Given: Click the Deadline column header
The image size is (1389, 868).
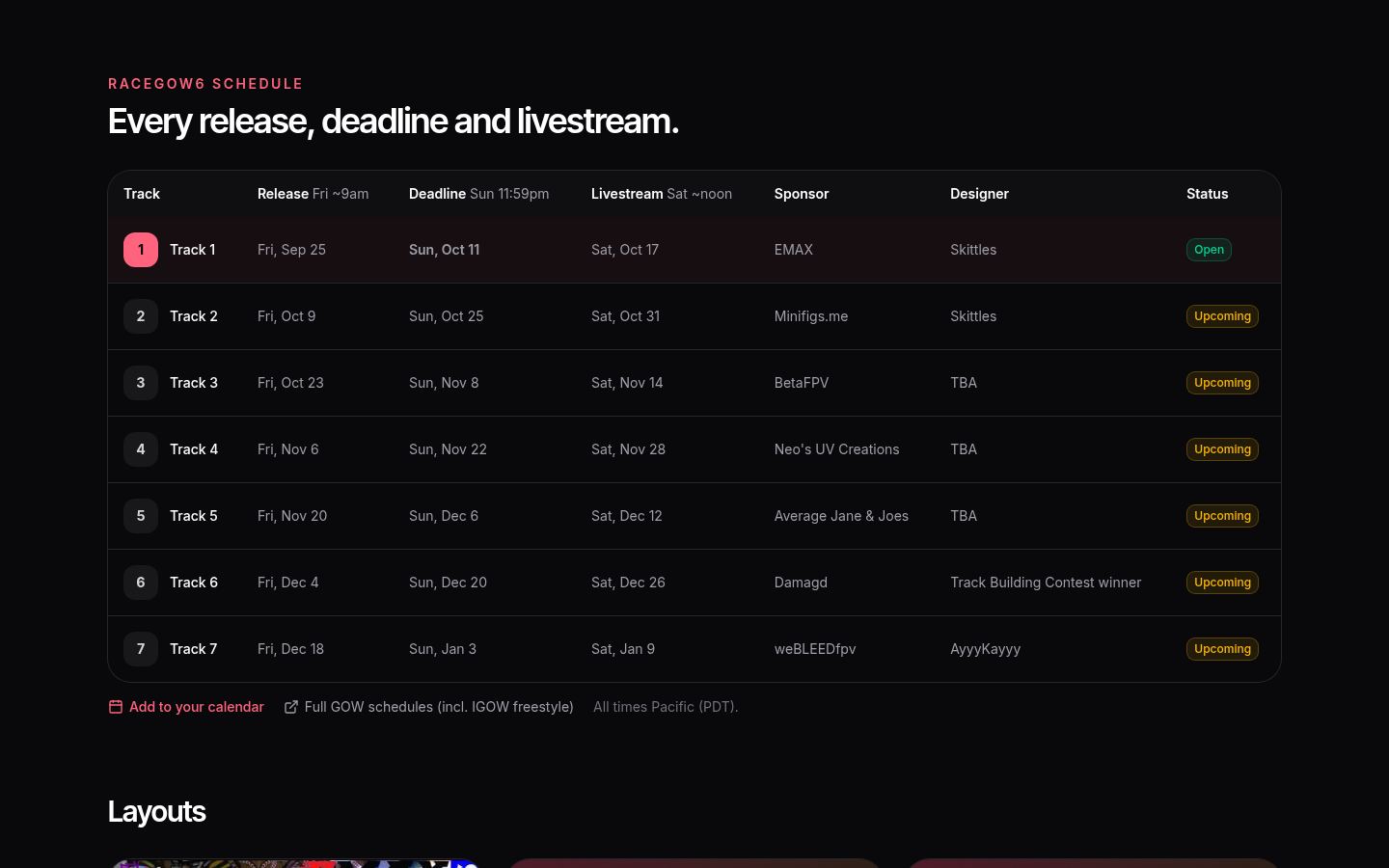Looking at the screenshot, I should (x=478, y=194).
